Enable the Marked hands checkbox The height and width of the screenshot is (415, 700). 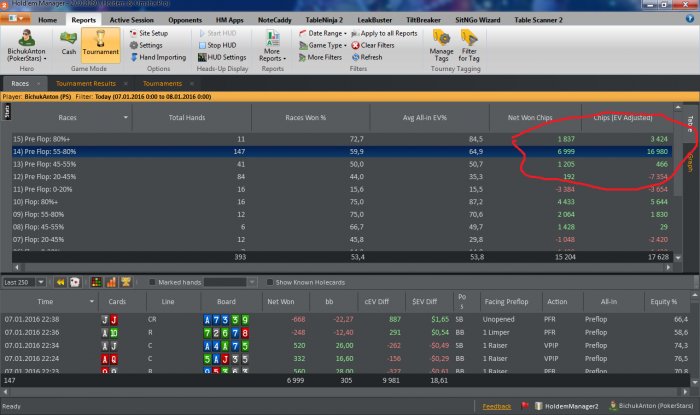[x=152, y=282]
